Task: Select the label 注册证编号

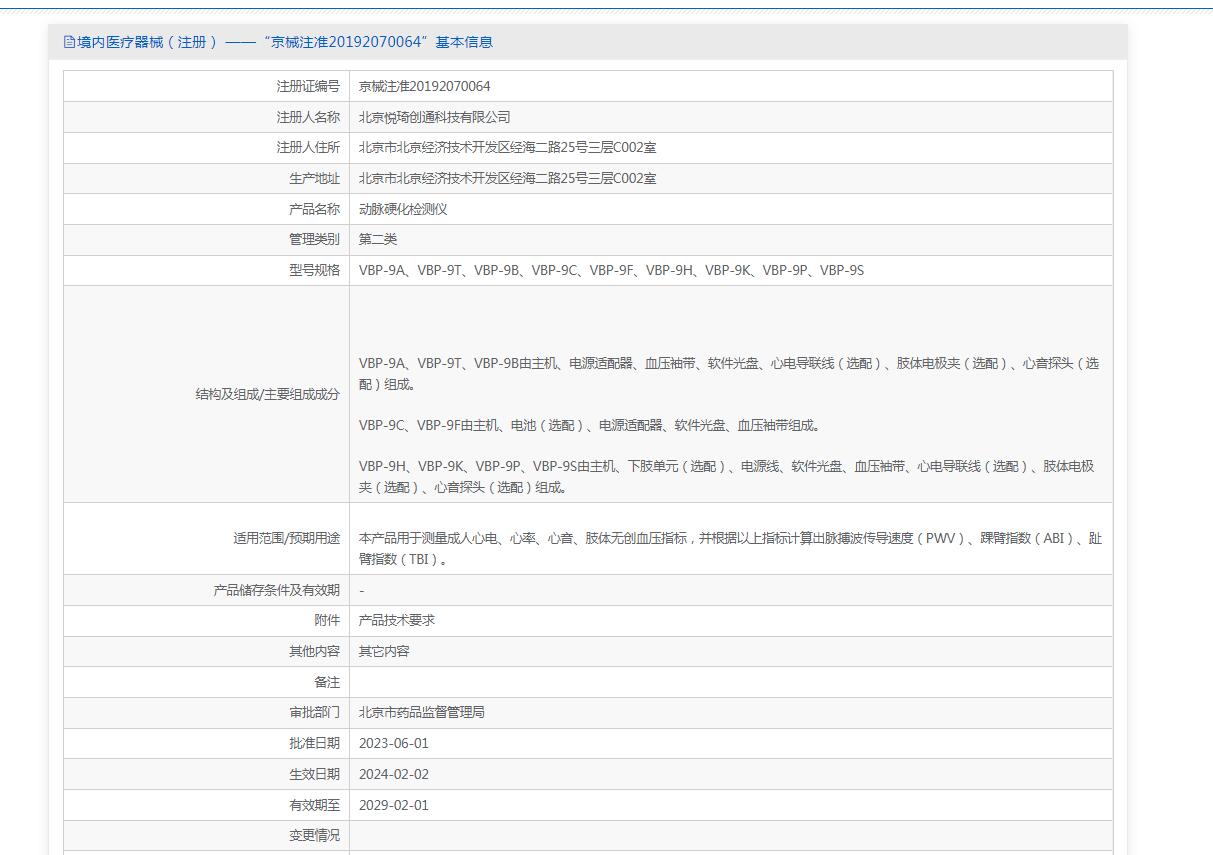Action: [x=308, y=86]
